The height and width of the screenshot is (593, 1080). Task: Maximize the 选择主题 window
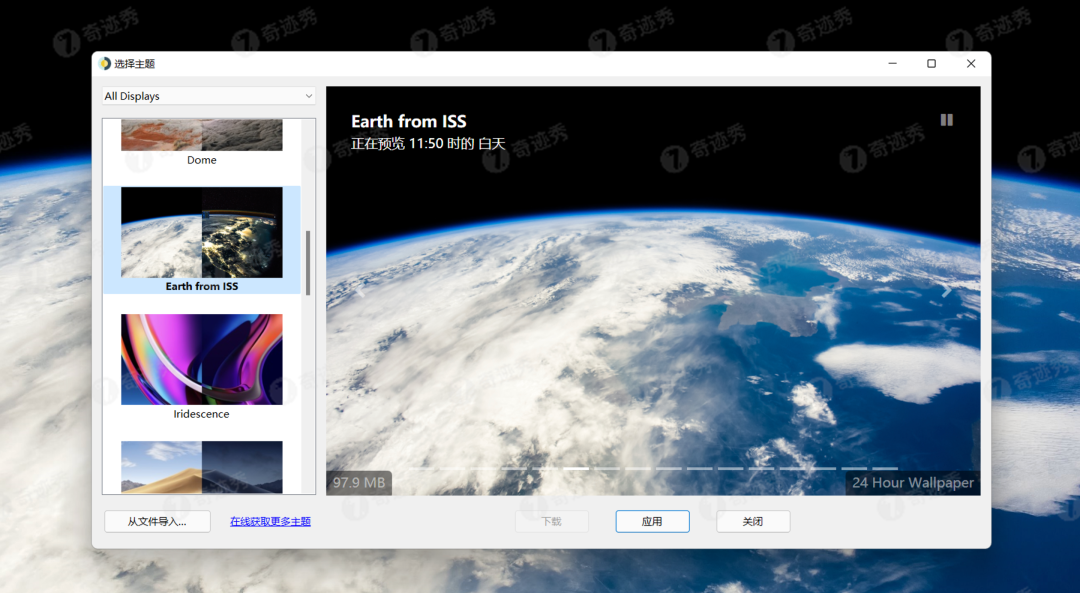931,63
